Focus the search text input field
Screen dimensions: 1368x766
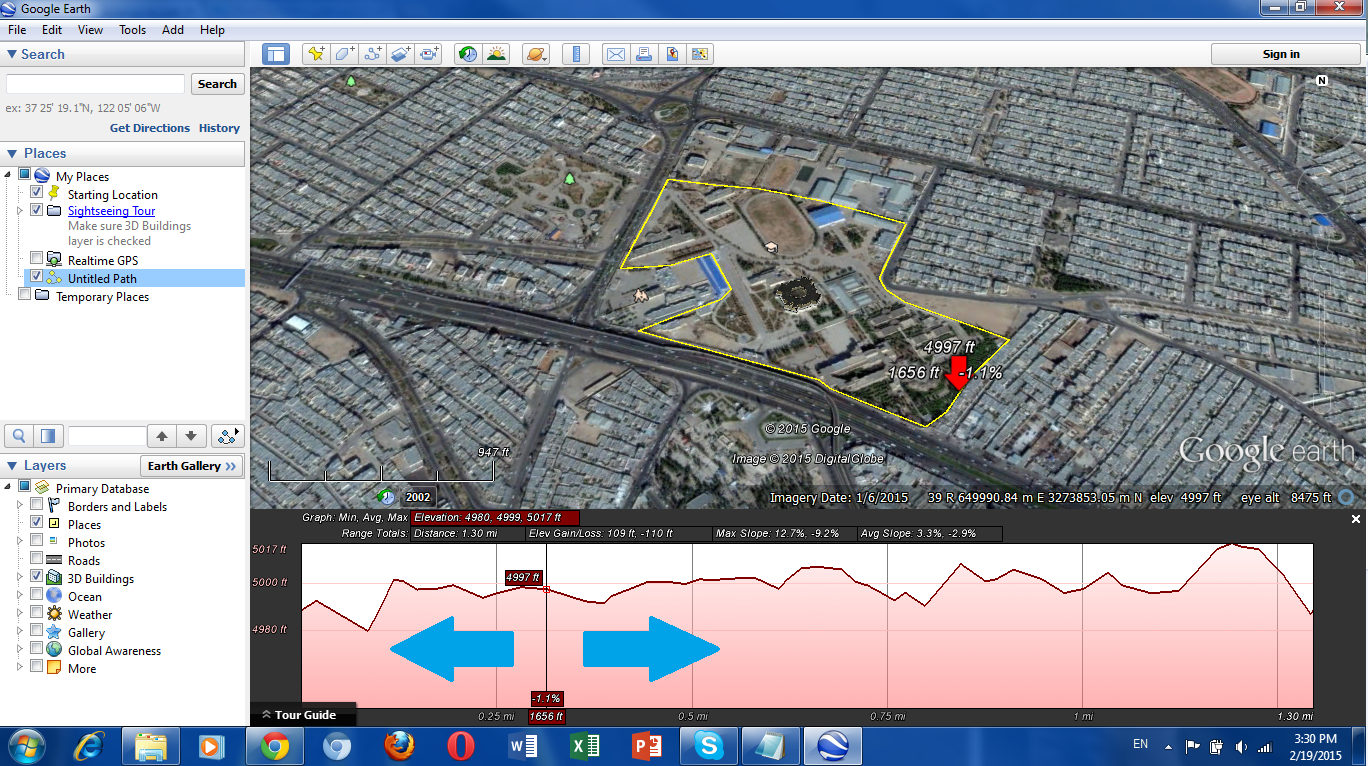point(95,84)
